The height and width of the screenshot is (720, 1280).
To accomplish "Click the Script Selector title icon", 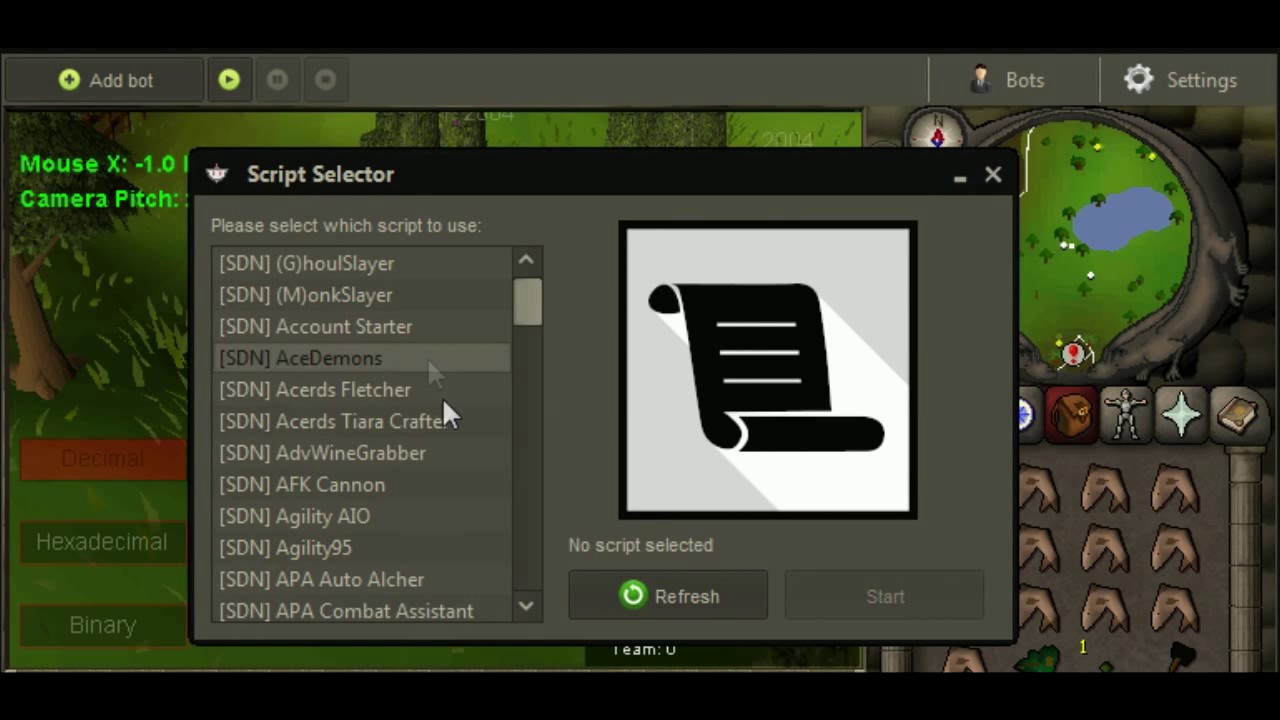I will (x=217, y=174).
